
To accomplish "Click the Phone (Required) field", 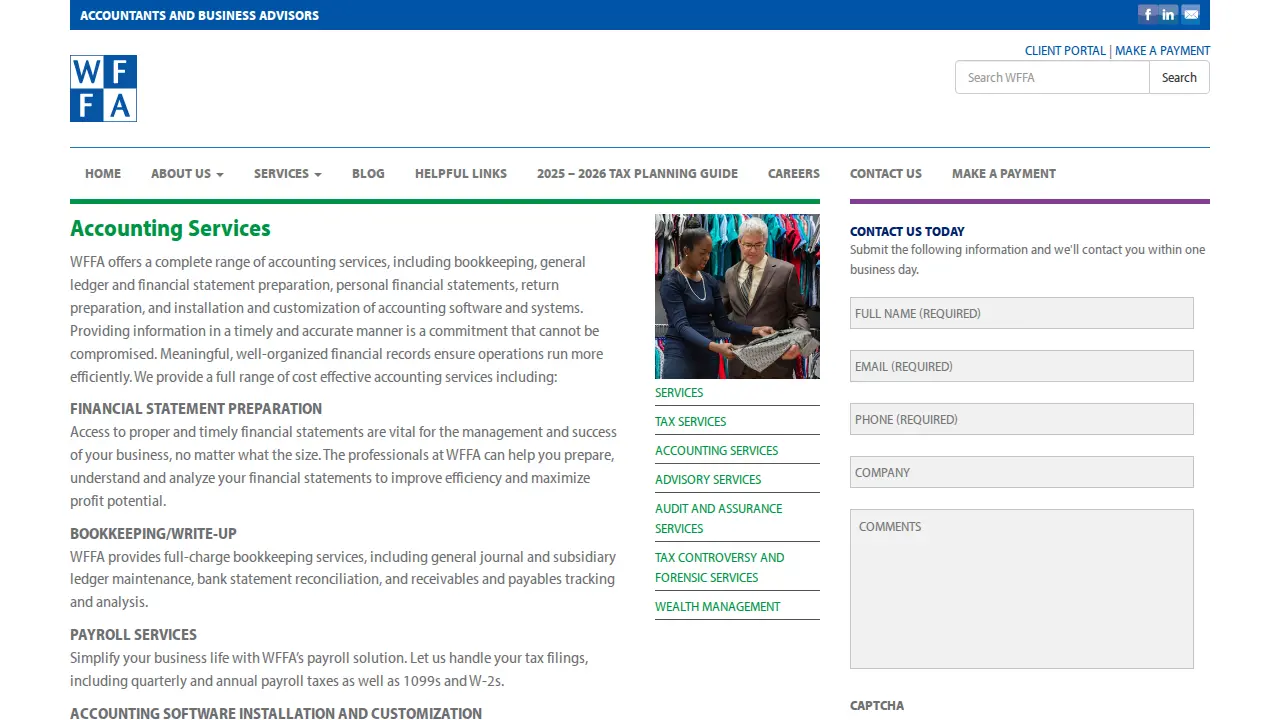I will (1022, 419).
